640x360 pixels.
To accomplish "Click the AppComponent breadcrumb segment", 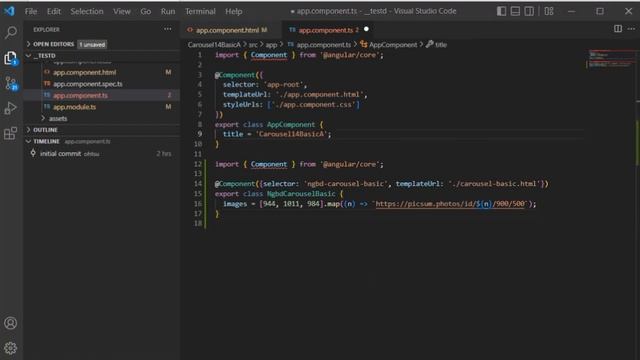I will point(389,44).
